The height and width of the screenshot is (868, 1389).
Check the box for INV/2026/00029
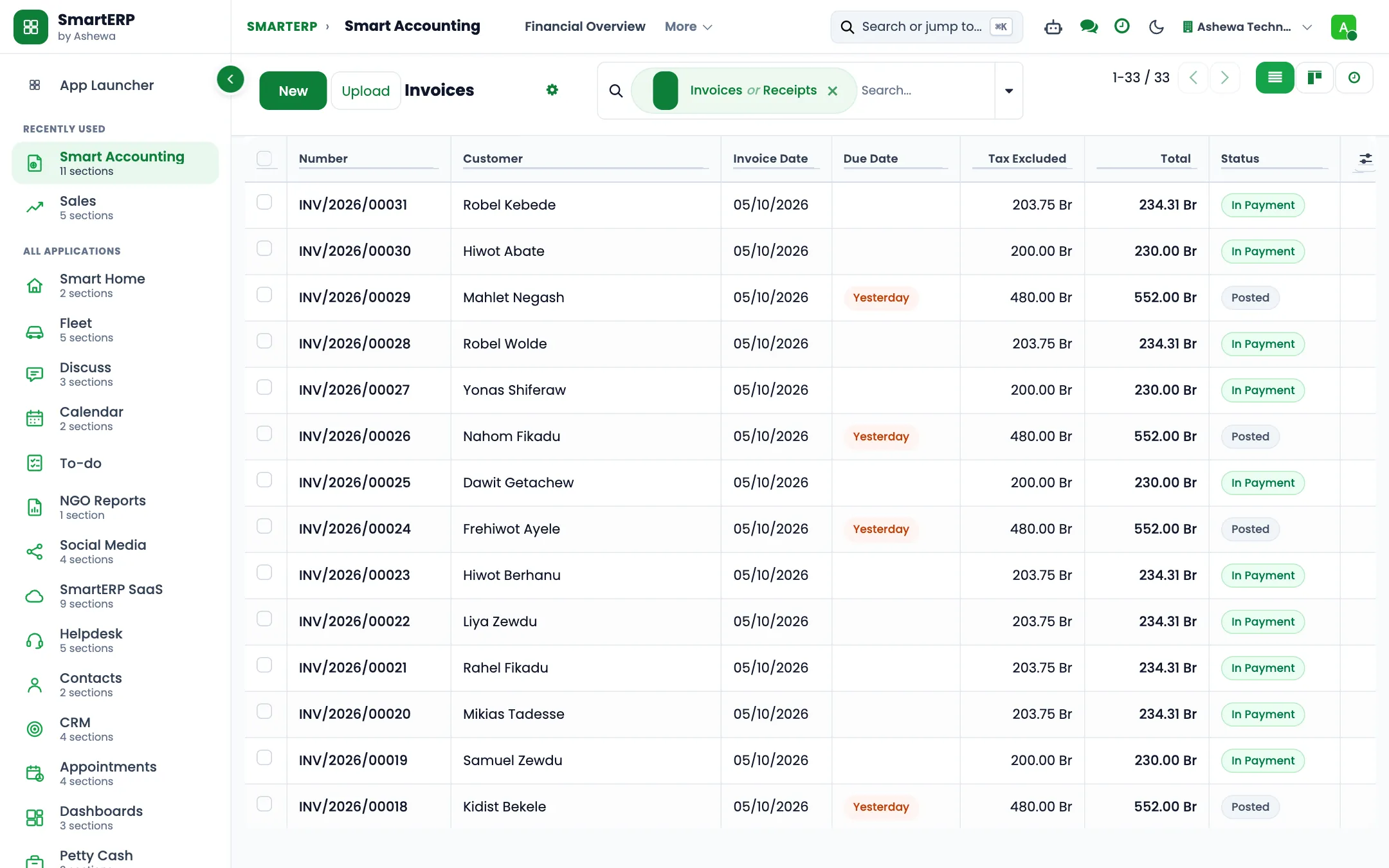pyautogui.click(x=264, y=294)
